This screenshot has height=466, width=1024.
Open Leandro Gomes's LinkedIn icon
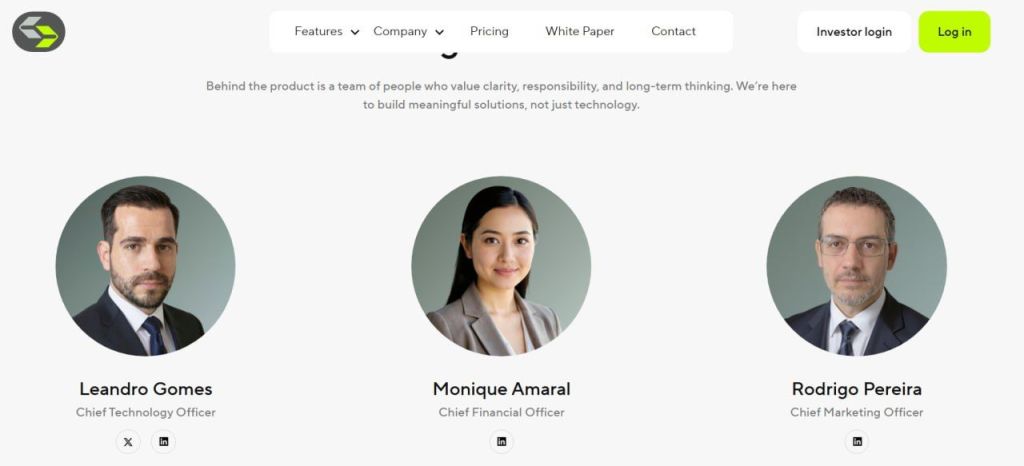pos(163,442)
